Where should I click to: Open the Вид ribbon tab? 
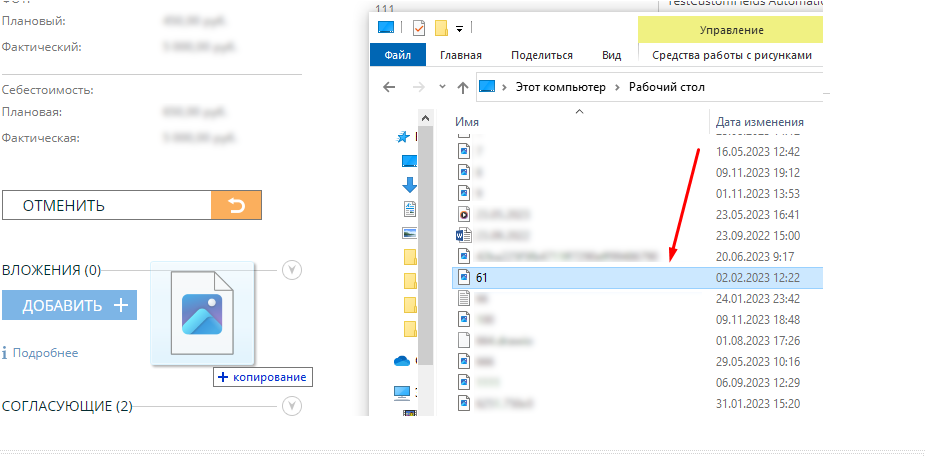[611, 56]
